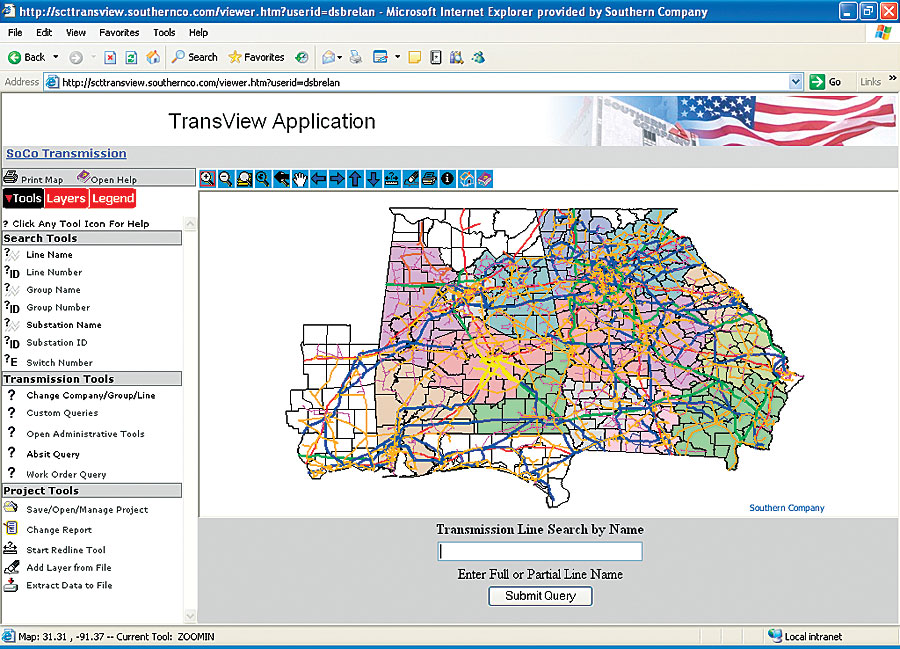Click the Substation Name search tool
900x649 pixels.
(x=64, y=325)
